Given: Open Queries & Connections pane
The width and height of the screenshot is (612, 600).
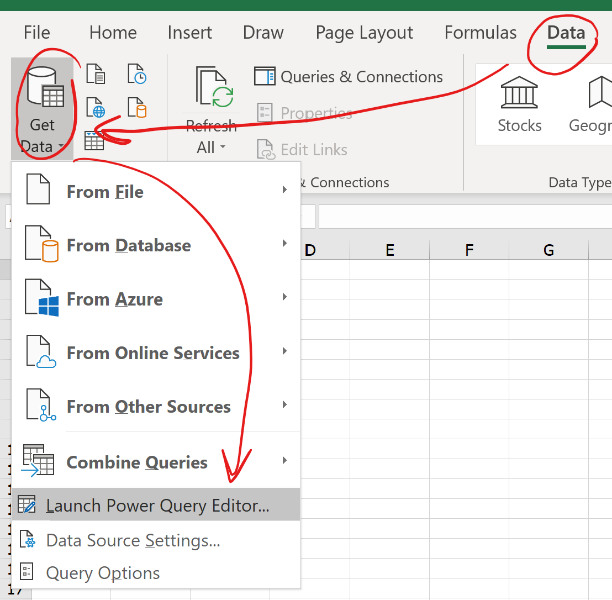Looking at the screenshot, I should [348, 77].
